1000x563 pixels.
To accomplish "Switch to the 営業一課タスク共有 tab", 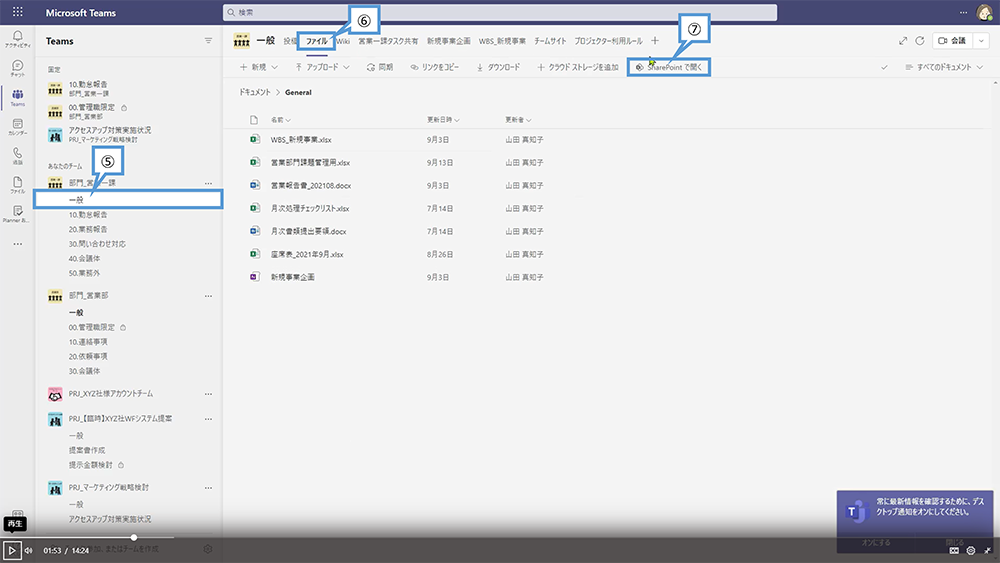I will coord(388,41).
